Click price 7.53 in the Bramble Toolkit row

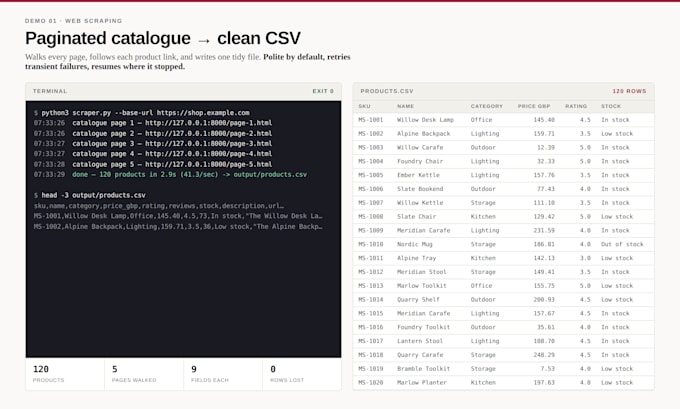point(548,369)
